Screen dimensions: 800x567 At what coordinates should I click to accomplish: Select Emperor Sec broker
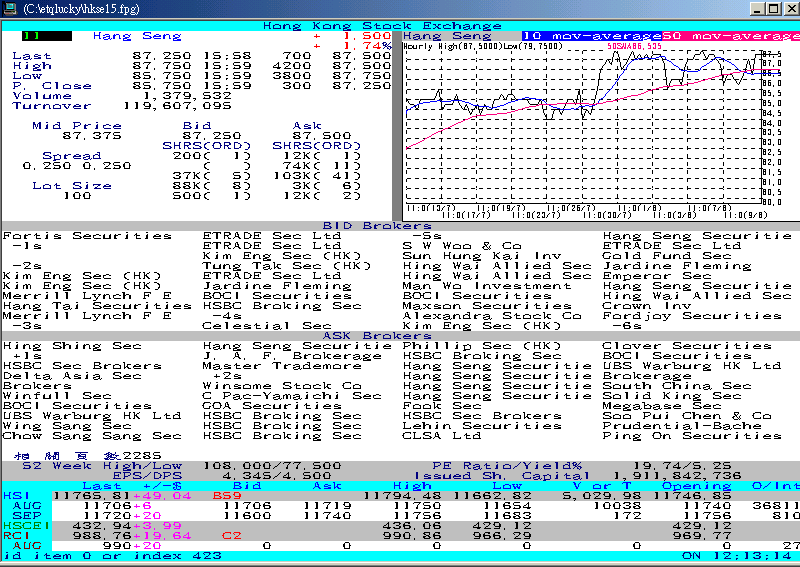[x=657, y=276]
